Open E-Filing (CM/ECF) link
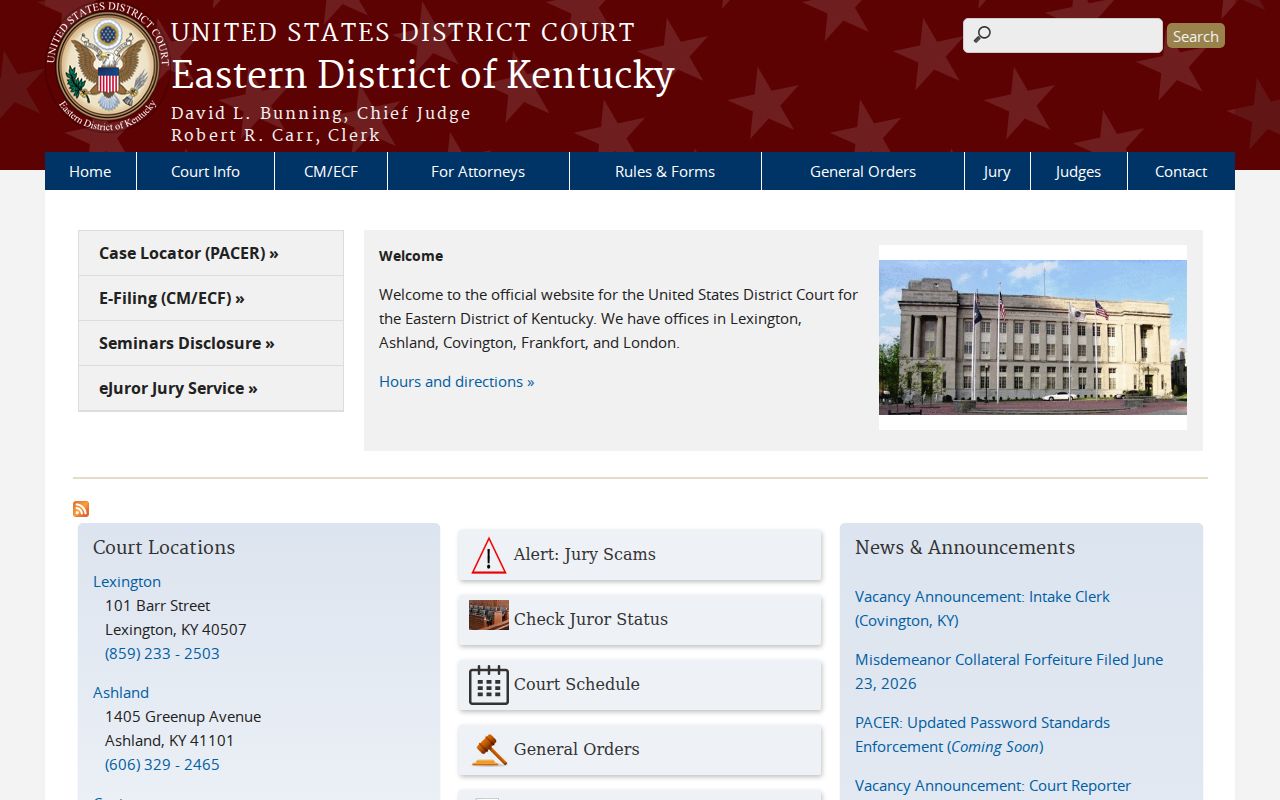 211,298
